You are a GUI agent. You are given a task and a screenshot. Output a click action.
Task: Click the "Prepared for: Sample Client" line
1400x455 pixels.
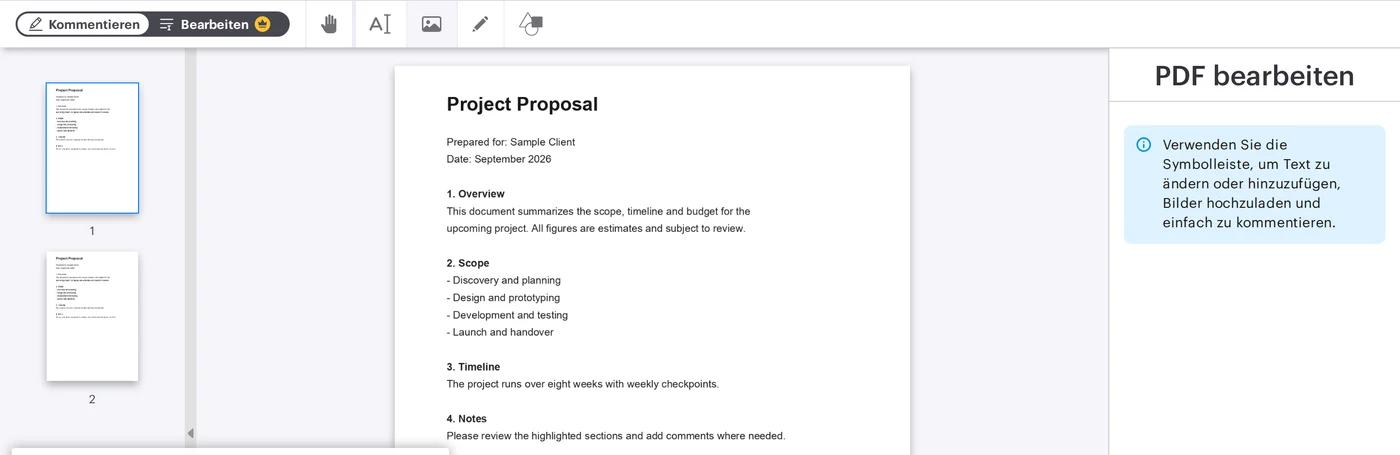pyautogui.click(x=511, y=142)
